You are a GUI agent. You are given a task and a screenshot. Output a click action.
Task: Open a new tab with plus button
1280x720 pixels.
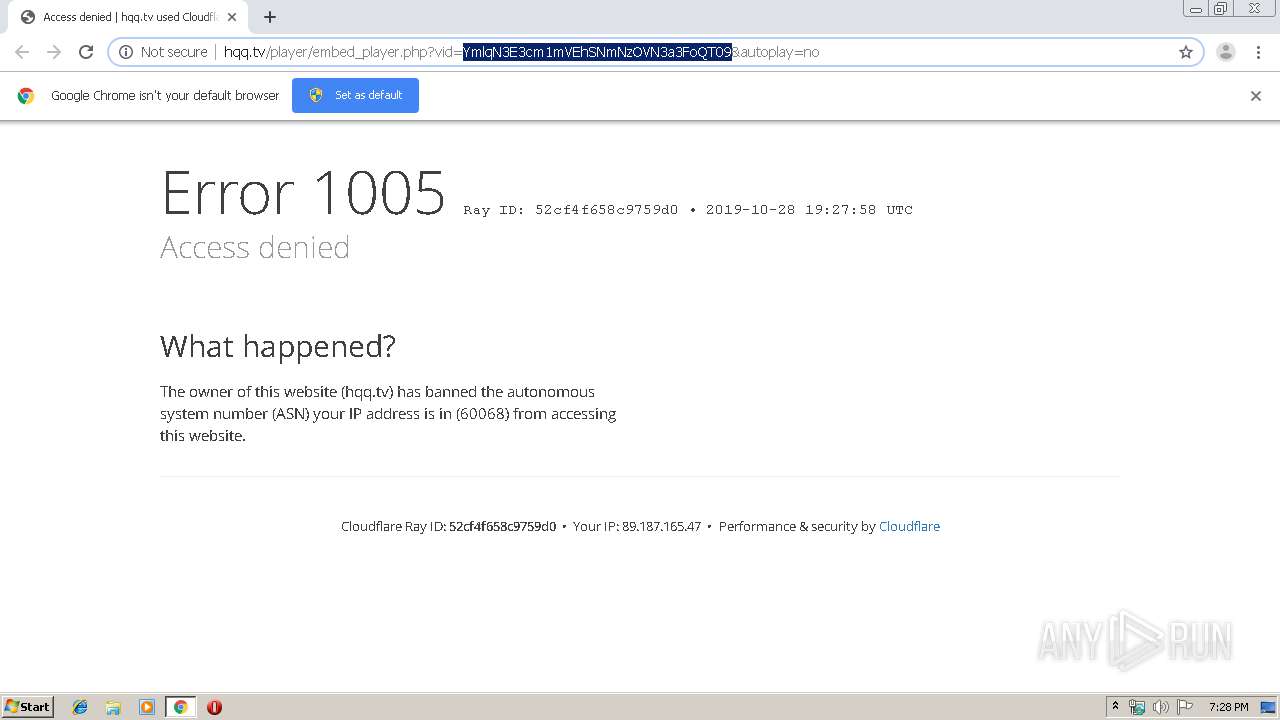click(270, 17)
